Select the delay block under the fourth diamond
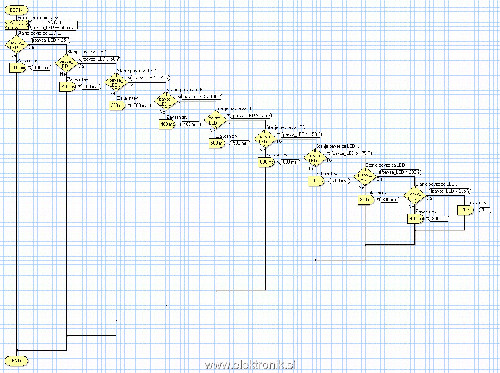 [167, 124]
